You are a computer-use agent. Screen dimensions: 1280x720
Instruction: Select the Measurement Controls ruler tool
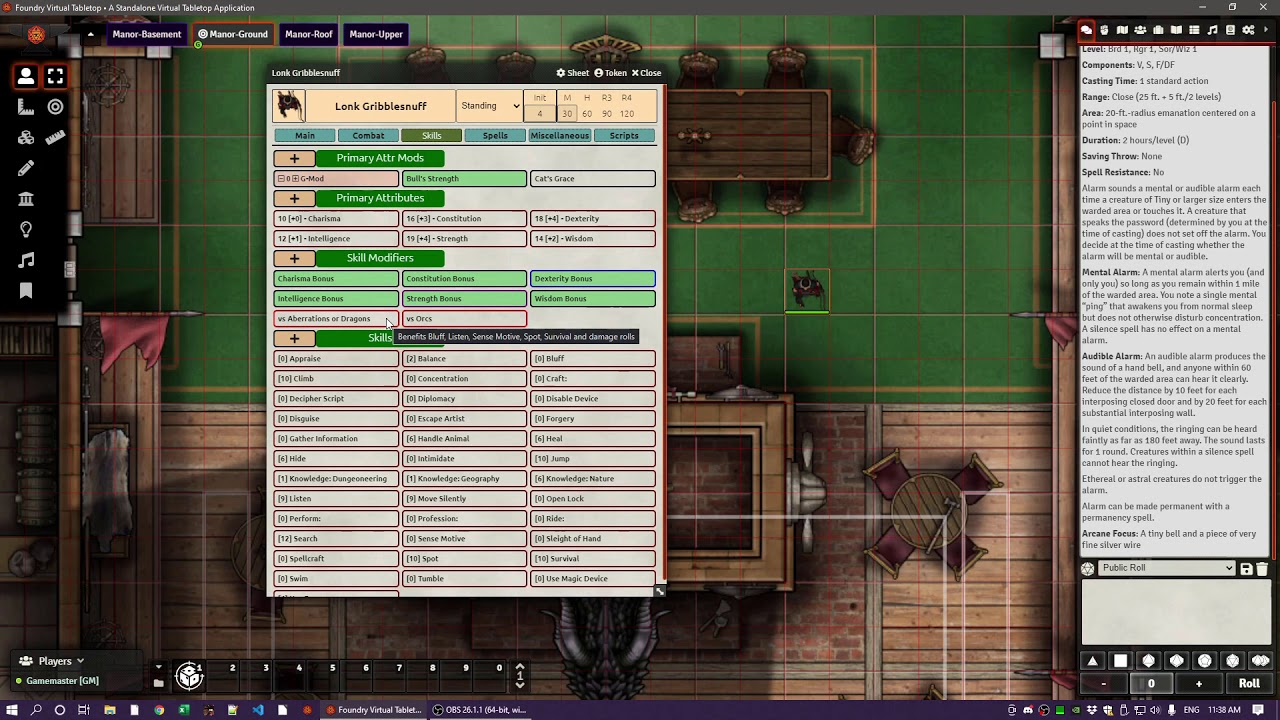26,107
